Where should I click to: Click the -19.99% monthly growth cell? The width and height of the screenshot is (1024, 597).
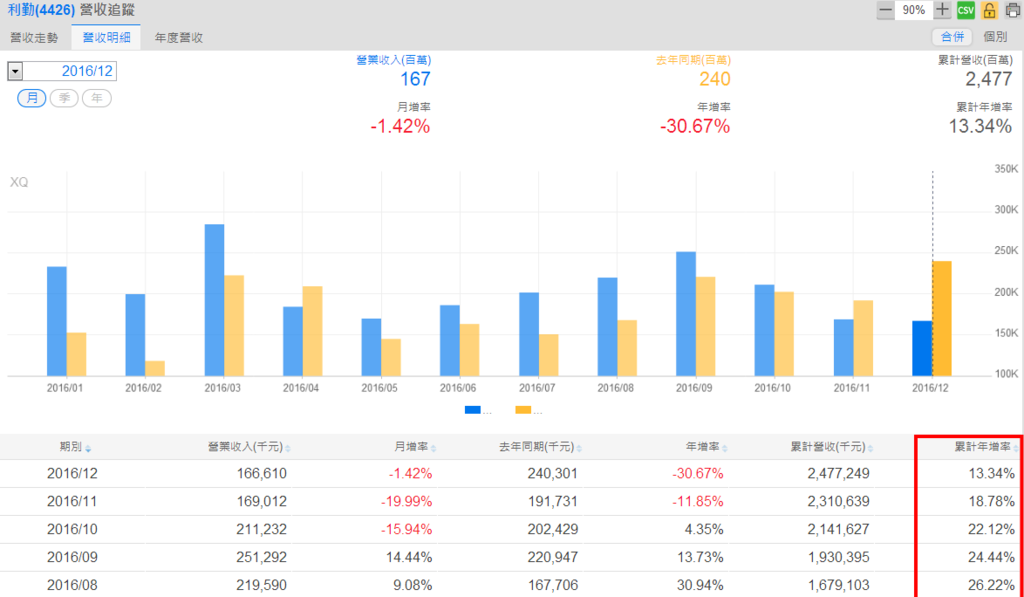pyautogui.click(x=407, y=502)
